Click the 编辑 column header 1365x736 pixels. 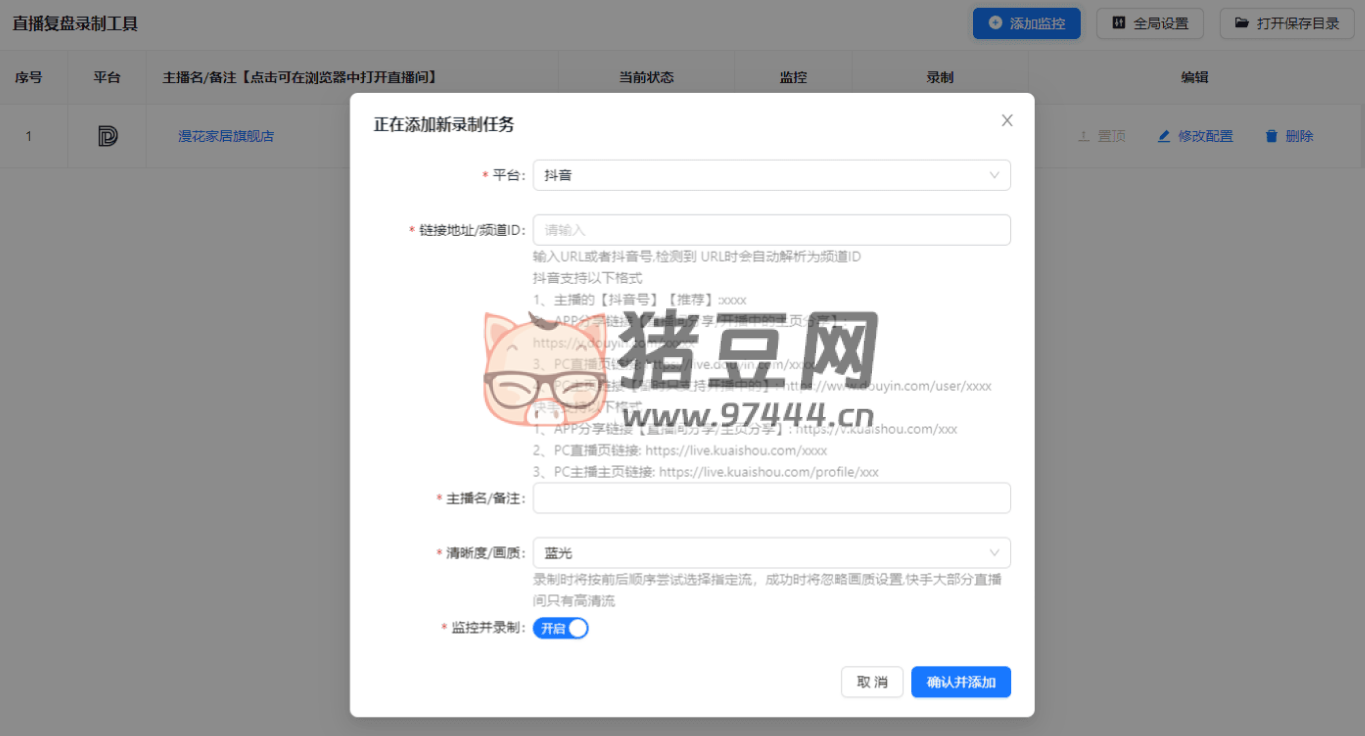coord(1195,77)
